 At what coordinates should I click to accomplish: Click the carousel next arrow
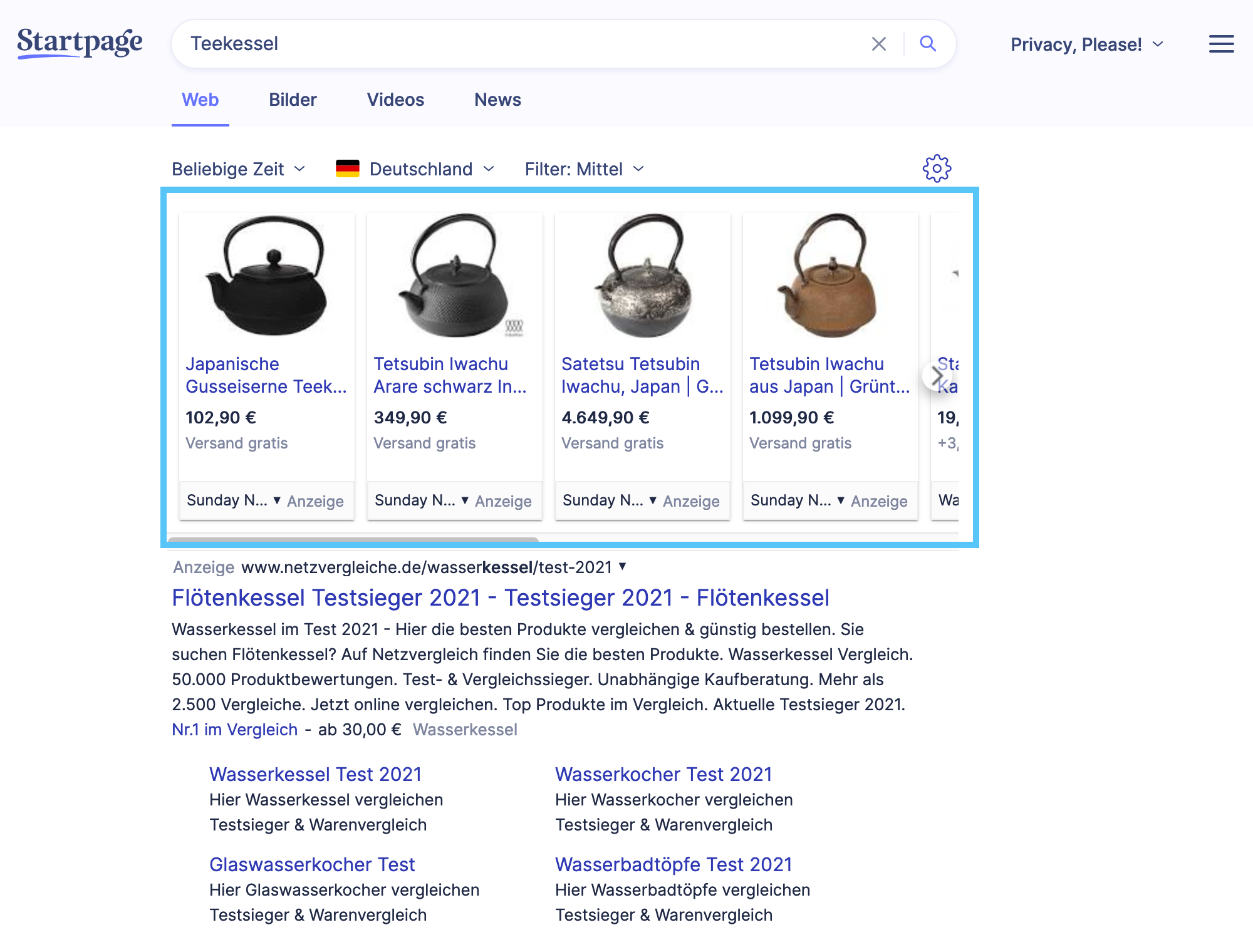[x=937, y=376]
